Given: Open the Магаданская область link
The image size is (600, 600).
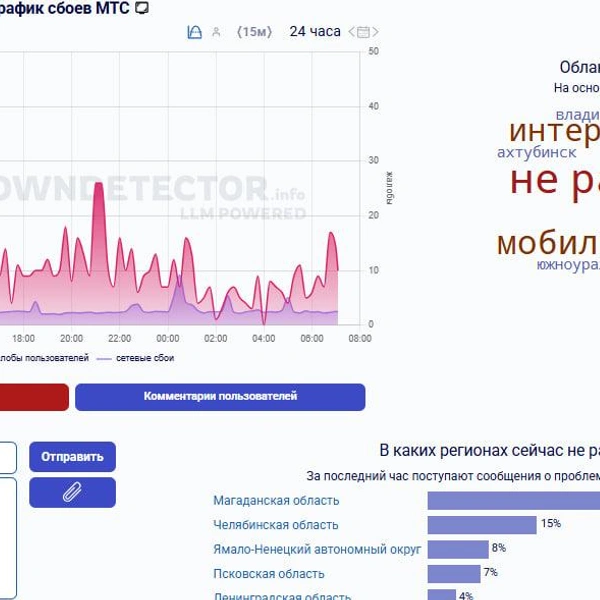Looking at the screenshot, I should click(x=276, y=501).
